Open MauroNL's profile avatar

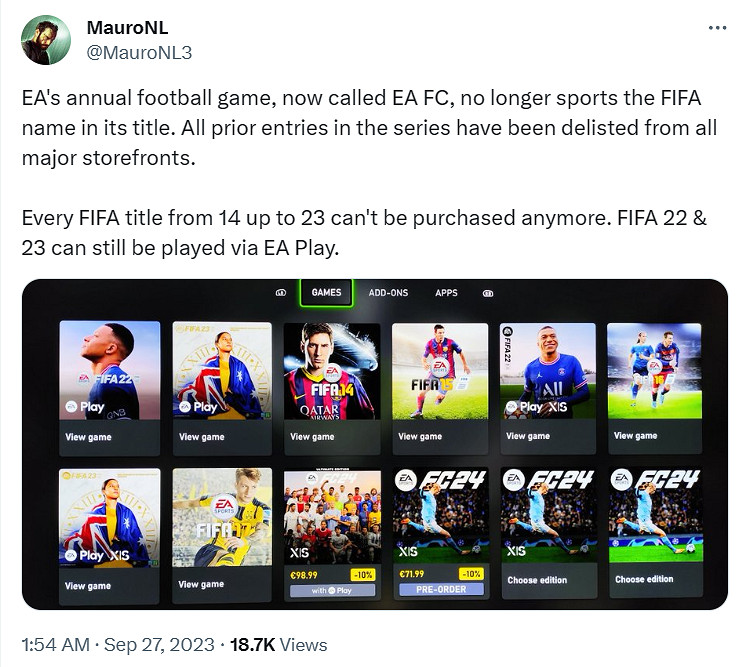[46, 40]
